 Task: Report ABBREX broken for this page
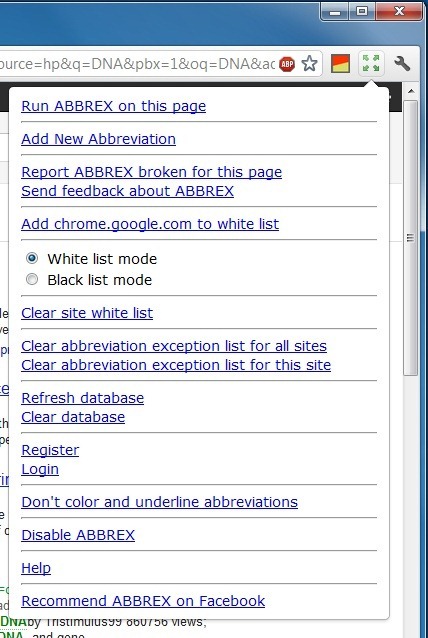point(151,172)
